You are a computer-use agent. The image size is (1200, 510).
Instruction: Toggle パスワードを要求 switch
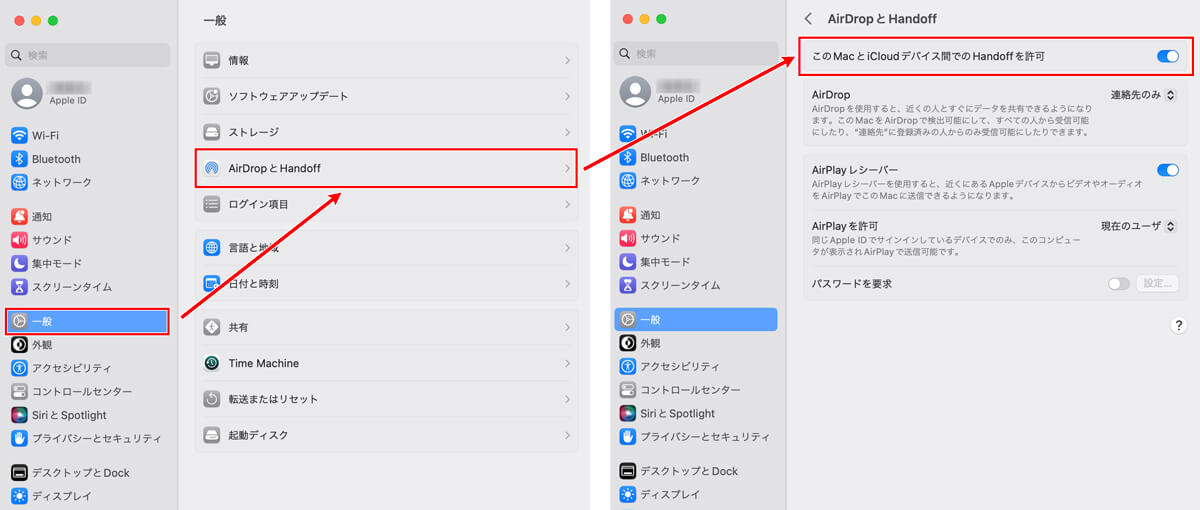point(1119,284)
